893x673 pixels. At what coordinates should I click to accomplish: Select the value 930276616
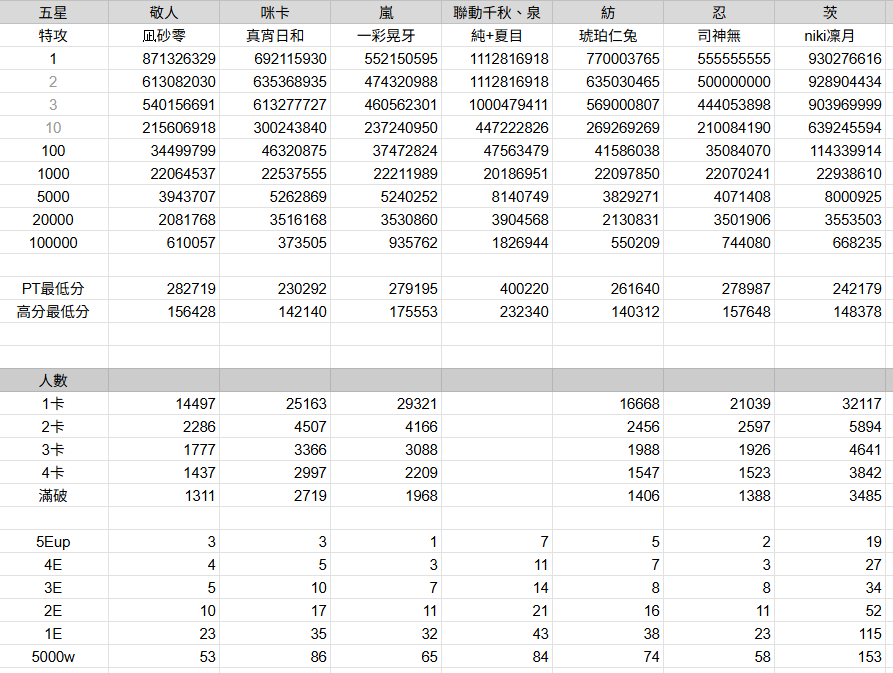[845, 59]
